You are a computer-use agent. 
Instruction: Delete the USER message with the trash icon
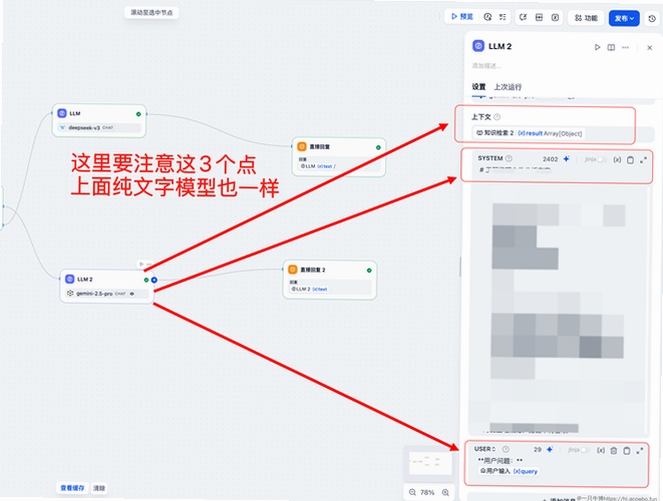tap(614, 451)
